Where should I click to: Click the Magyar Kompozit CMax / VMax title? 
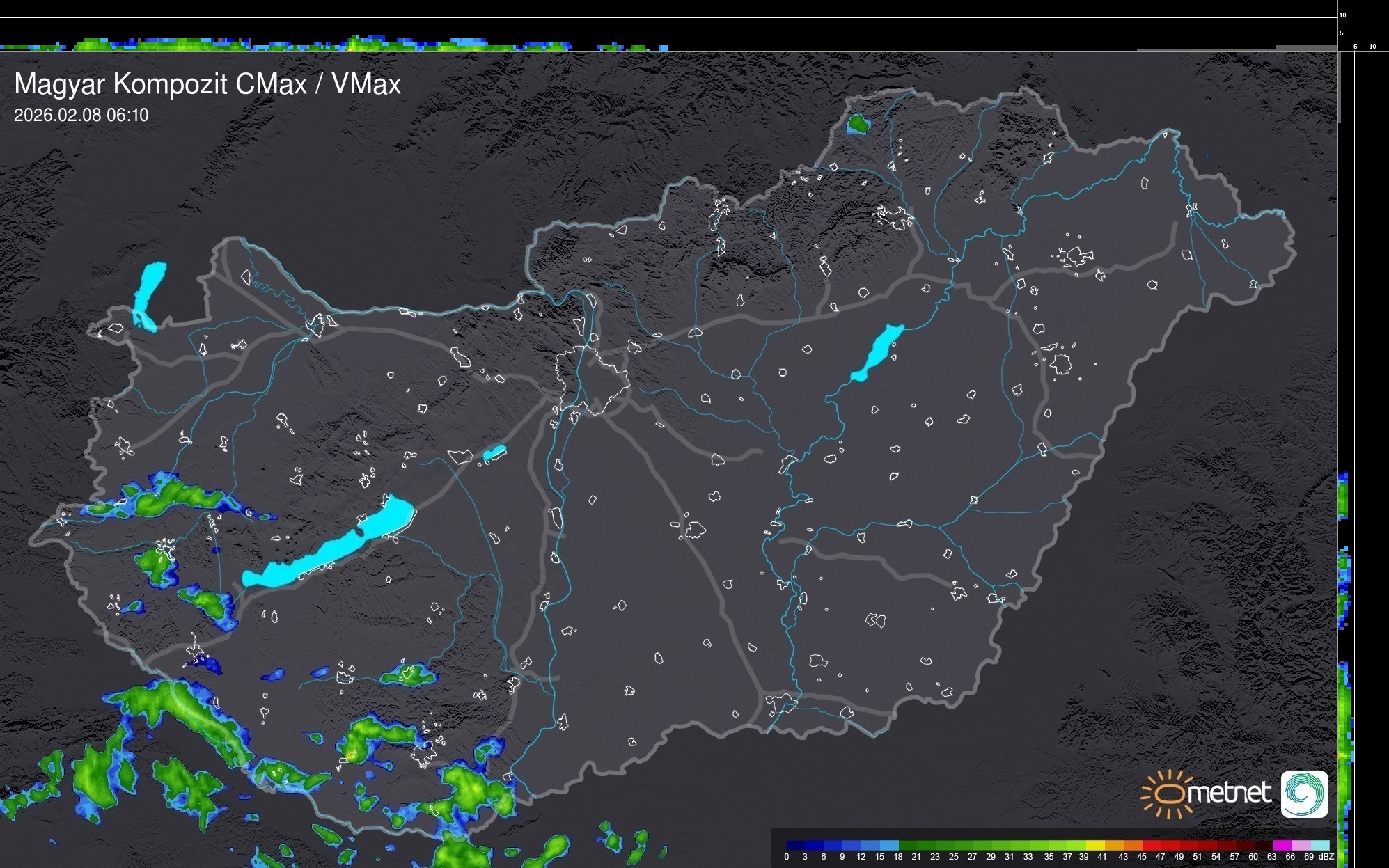coord(207,84)
